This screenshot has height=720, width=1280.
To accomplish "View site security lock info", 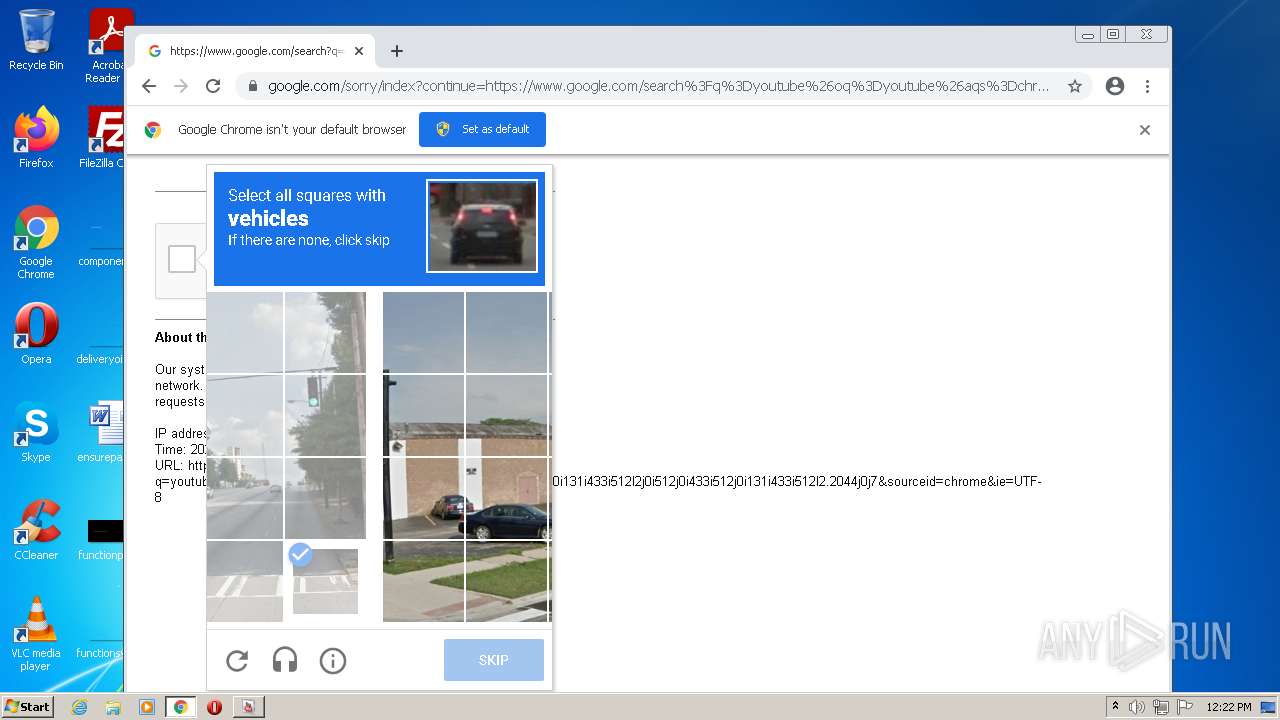I will pos(253,86).
